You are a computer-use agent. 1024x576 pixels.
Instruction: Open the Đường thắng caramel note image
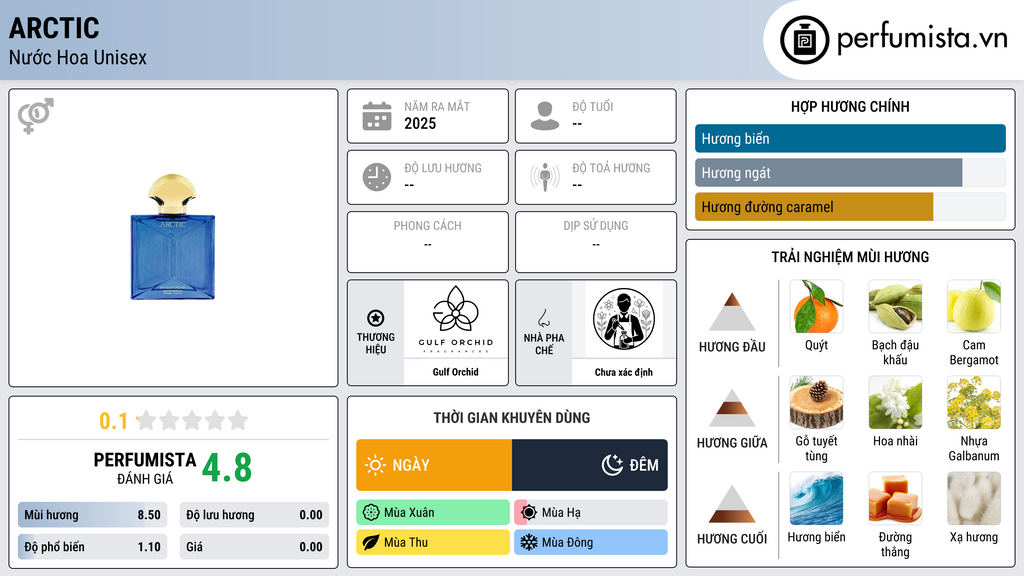(x=895, y=499)
